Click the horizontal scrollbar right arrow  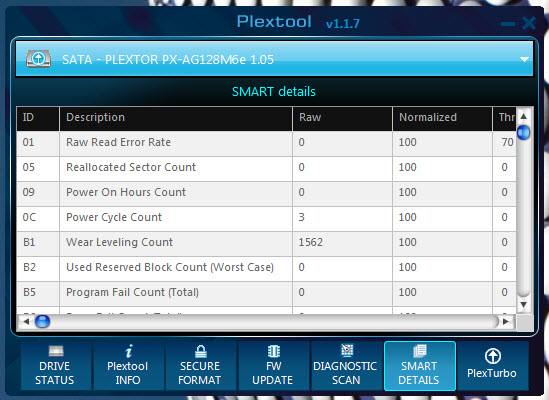(x=506, y=321)
